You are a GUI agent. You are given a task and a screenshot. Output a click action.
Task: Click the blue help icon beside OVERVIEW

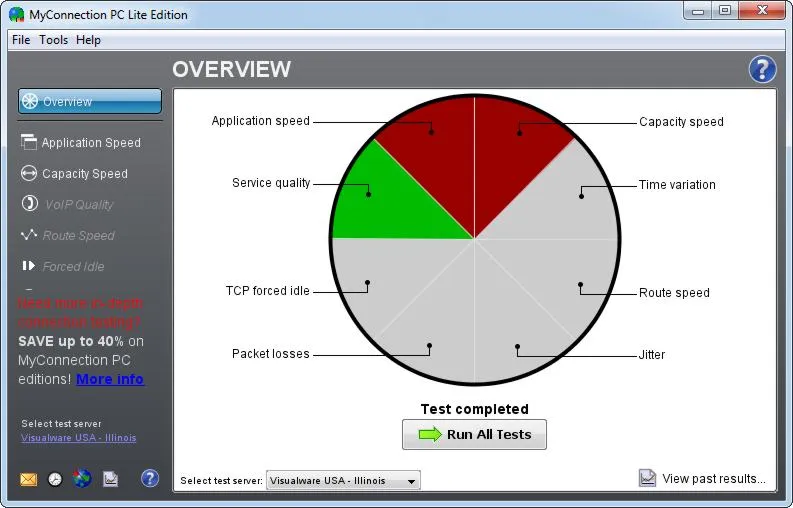[762, 69]
